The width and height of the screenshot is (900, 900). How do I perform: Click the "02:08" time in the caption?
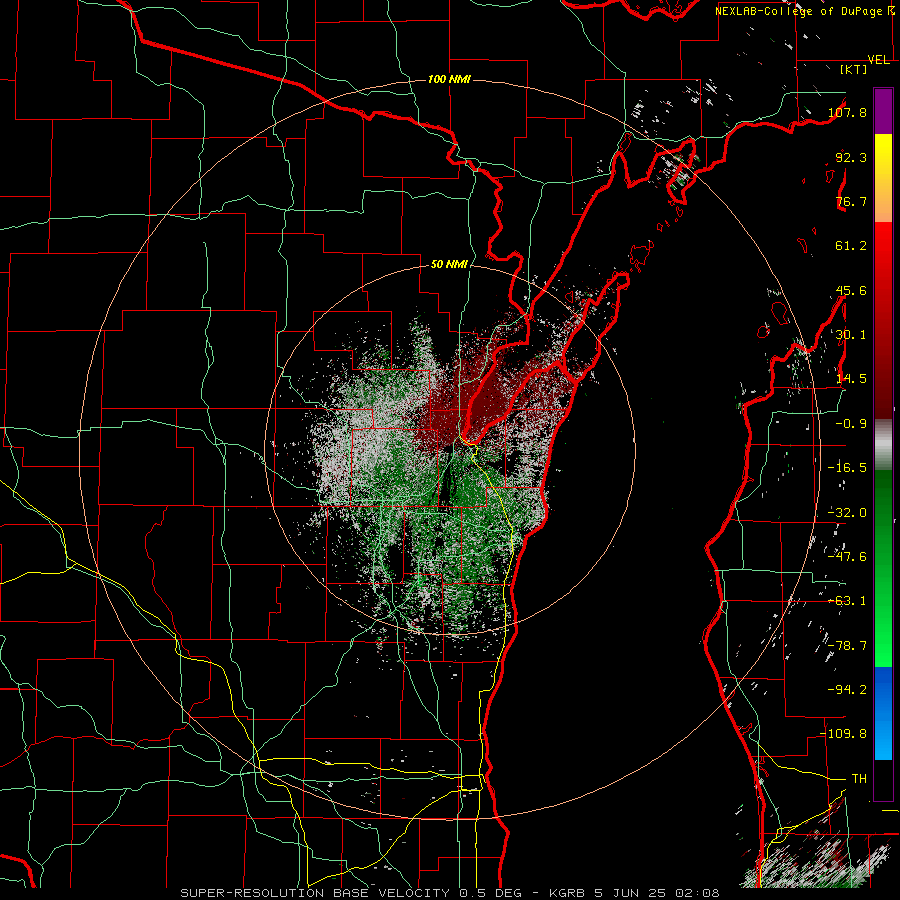[697, 893]
